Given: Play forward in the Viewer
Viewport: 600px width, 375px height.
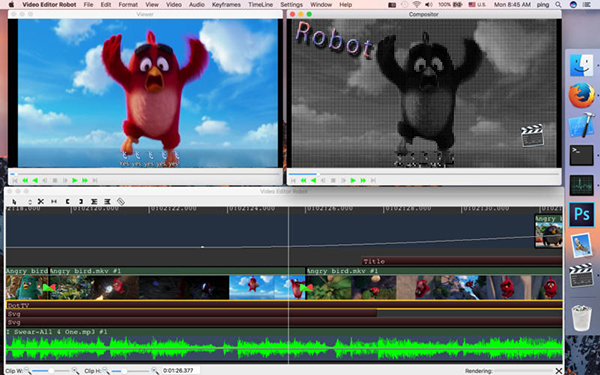Looking at the screenshot, I should tap(75, 180).
